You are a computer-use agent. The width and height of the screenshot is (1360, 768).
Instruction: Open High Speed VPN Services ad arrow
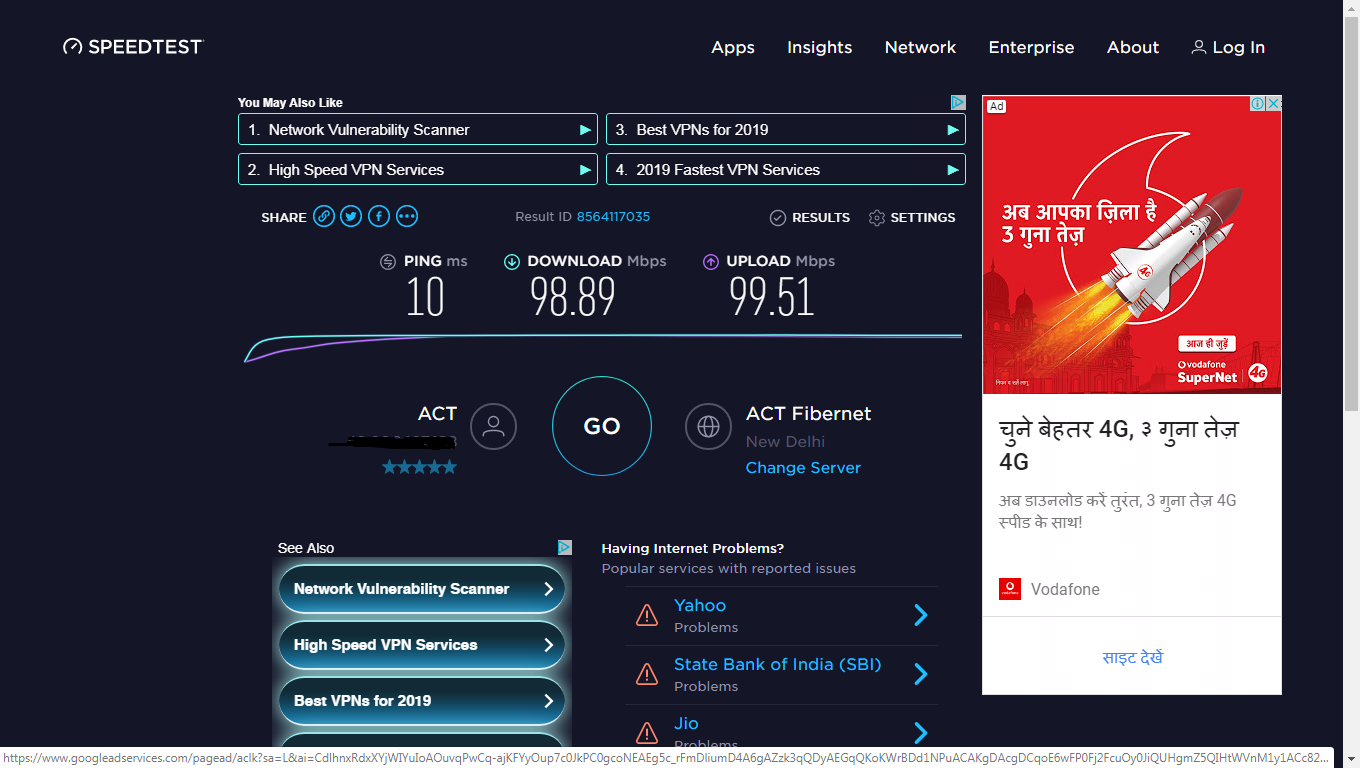point(586,170)
